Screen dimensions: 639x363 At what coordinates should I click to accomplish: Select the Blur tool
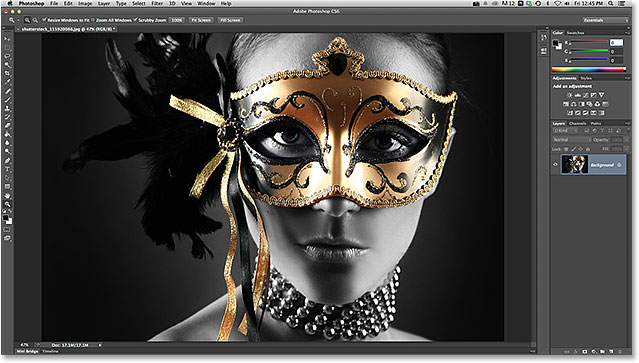tap(7, 143)
